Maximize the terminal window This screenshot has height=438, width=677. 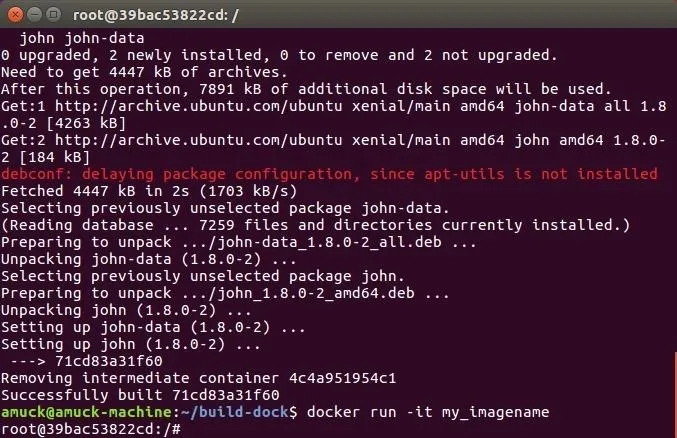(x=53, y=15)
